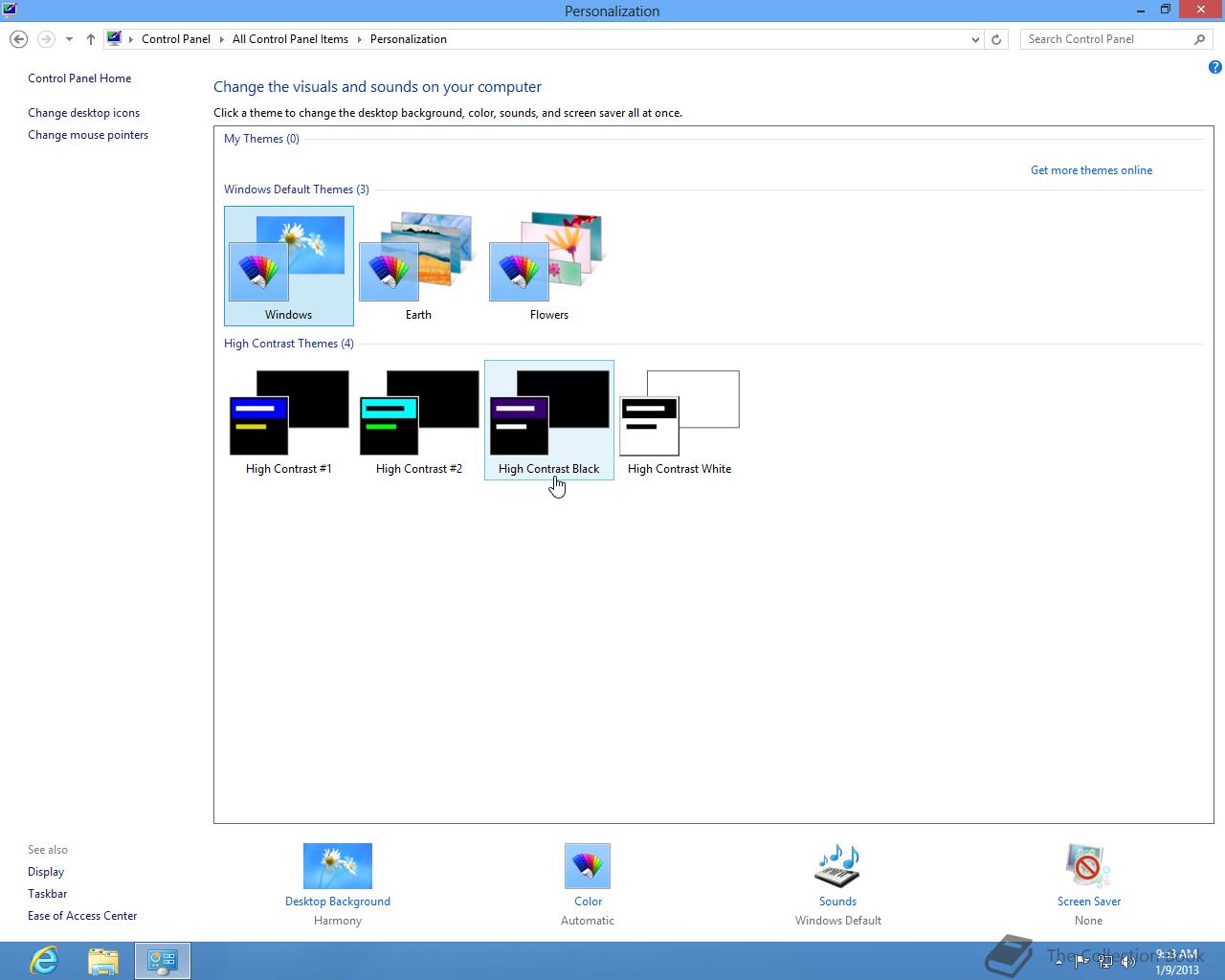
Task: Open the Help question mark icon
Action: click(1214, 67)
